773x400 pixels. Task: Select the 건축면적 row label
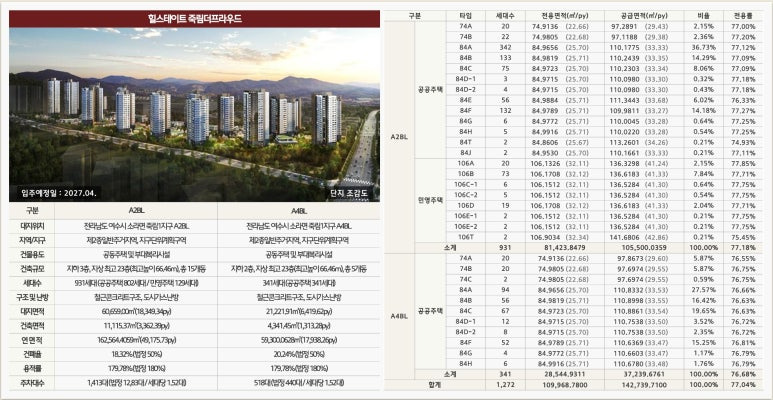click(32, 326)
